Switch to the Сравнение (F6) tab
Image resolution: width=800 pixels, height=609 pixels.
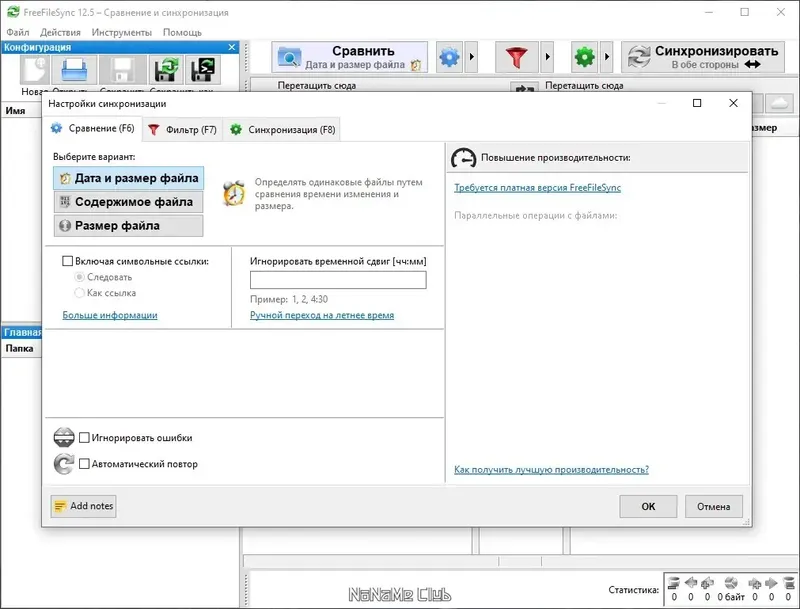click(93, 129)
